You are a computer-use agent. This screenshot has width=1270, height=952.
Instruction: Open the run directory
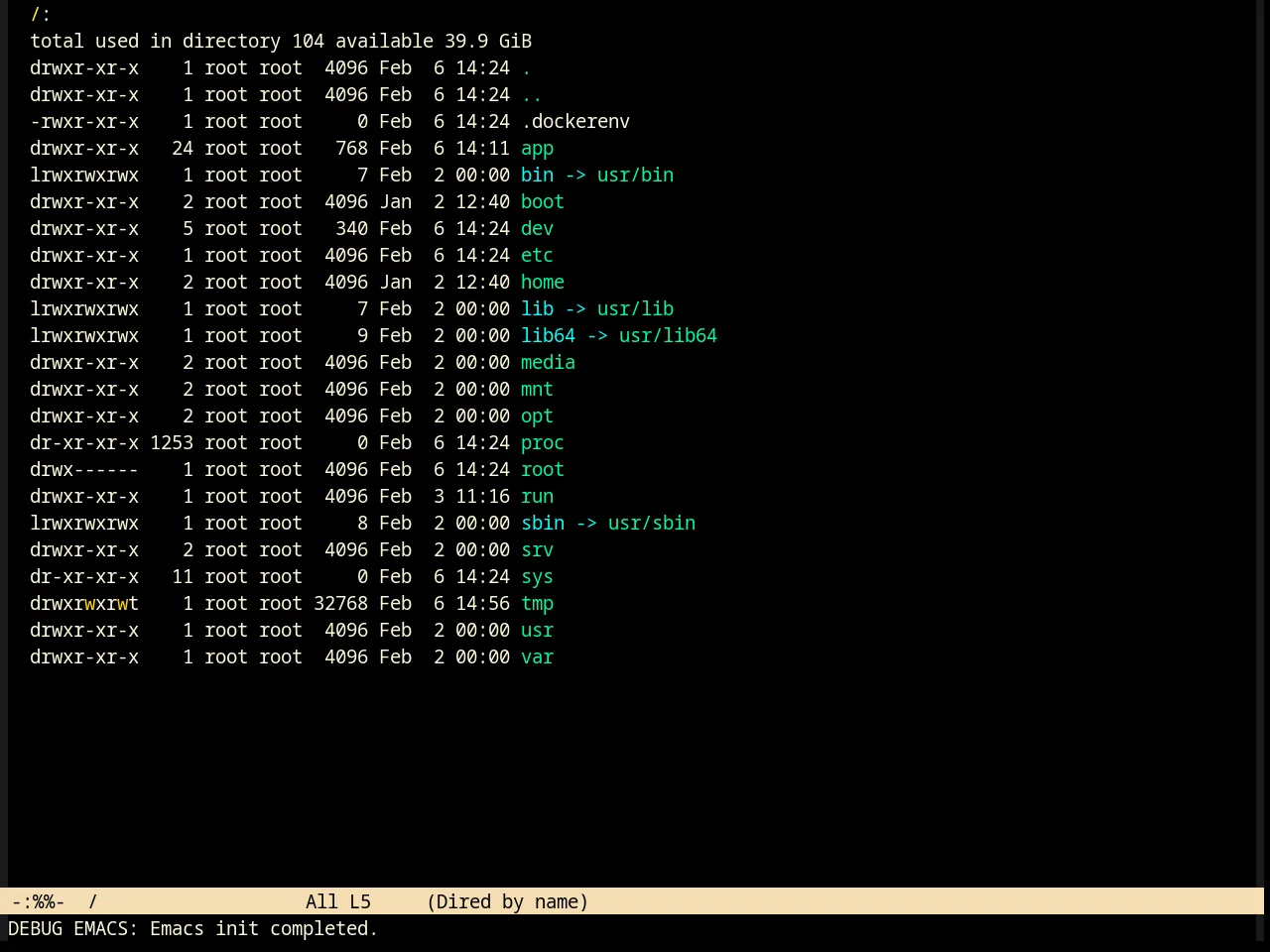click(x=537, y=497)
